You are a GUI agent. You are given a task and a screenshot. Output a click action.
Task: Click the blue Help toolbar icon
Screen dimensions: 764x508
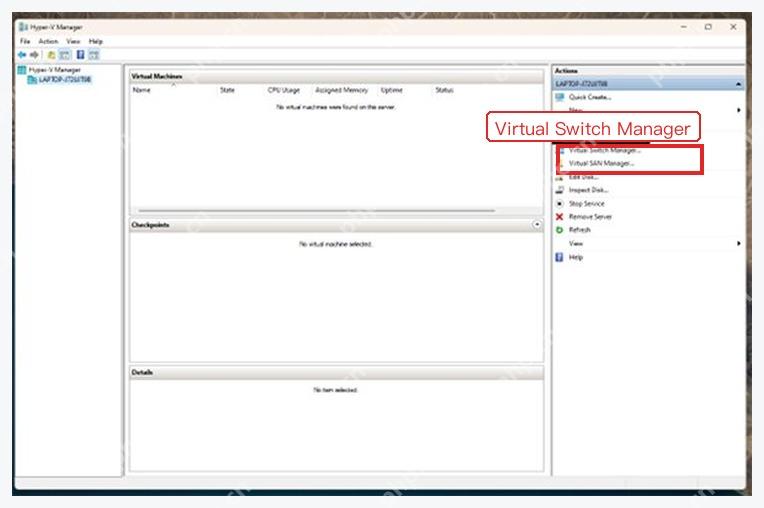(80, 55)
